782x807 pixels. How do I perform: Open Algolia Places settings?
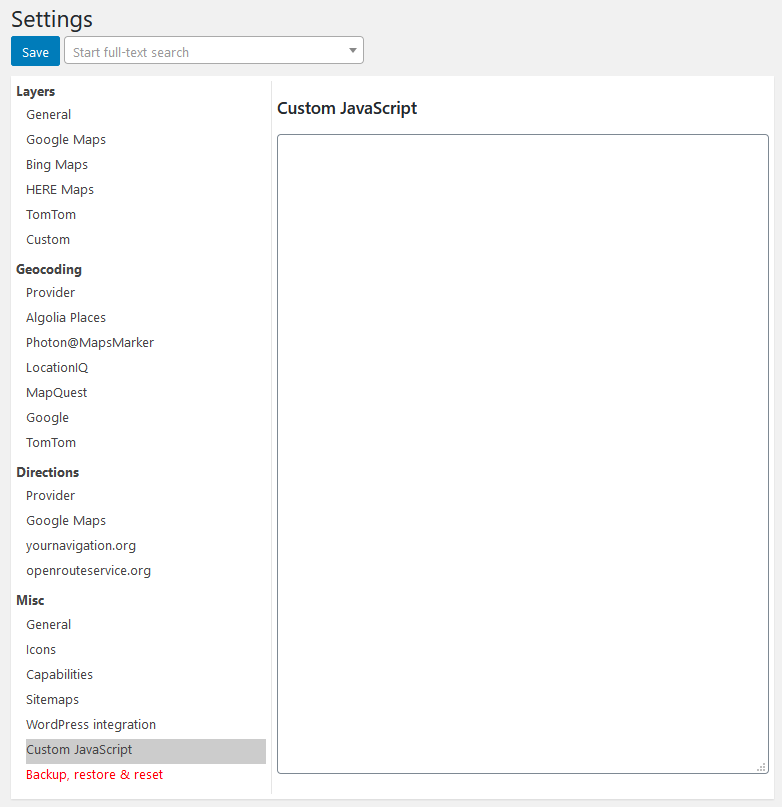tap(66, 318)
